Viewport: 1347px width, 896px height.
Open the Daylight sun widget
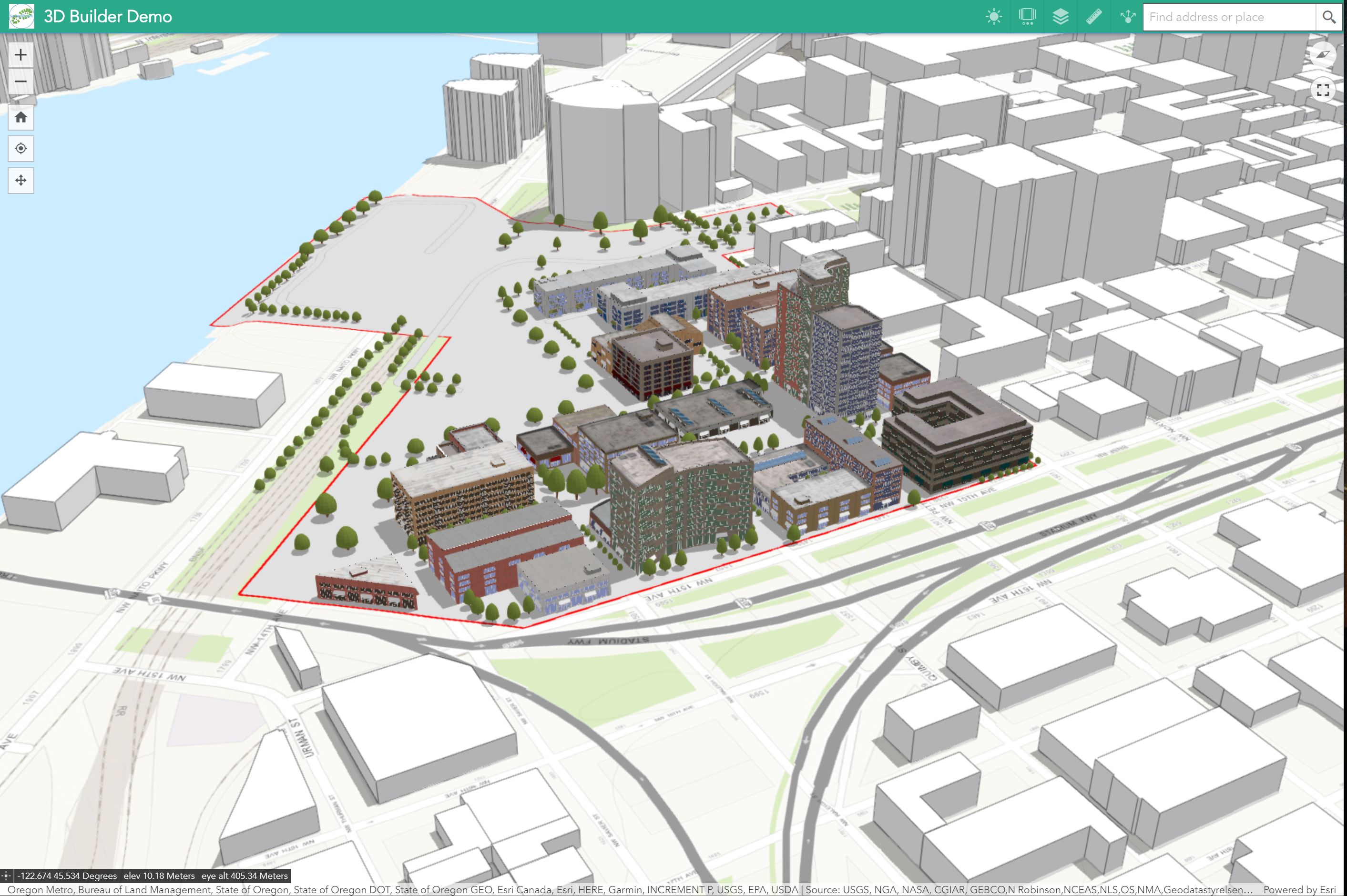pos(994,17)
